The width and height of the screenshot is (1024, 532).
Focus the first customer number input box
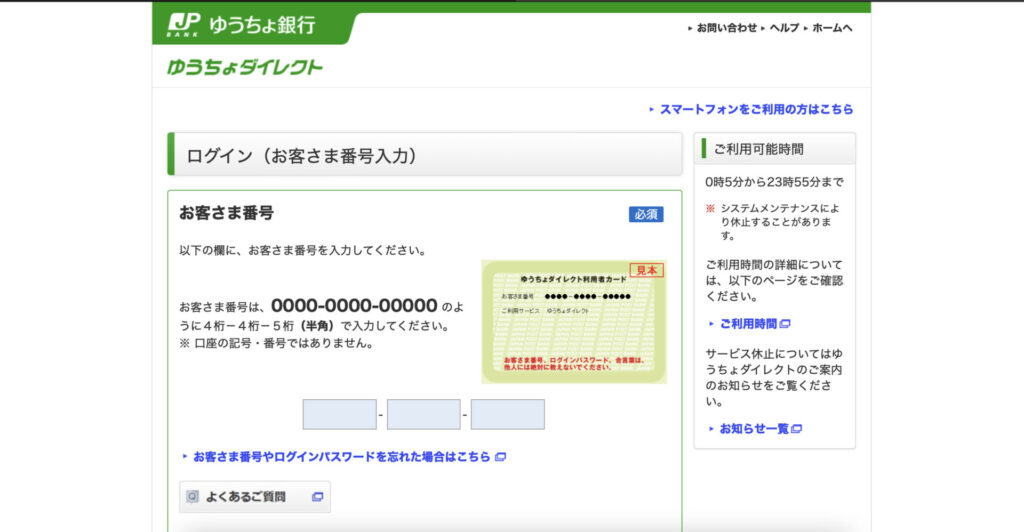click(340, 415)
